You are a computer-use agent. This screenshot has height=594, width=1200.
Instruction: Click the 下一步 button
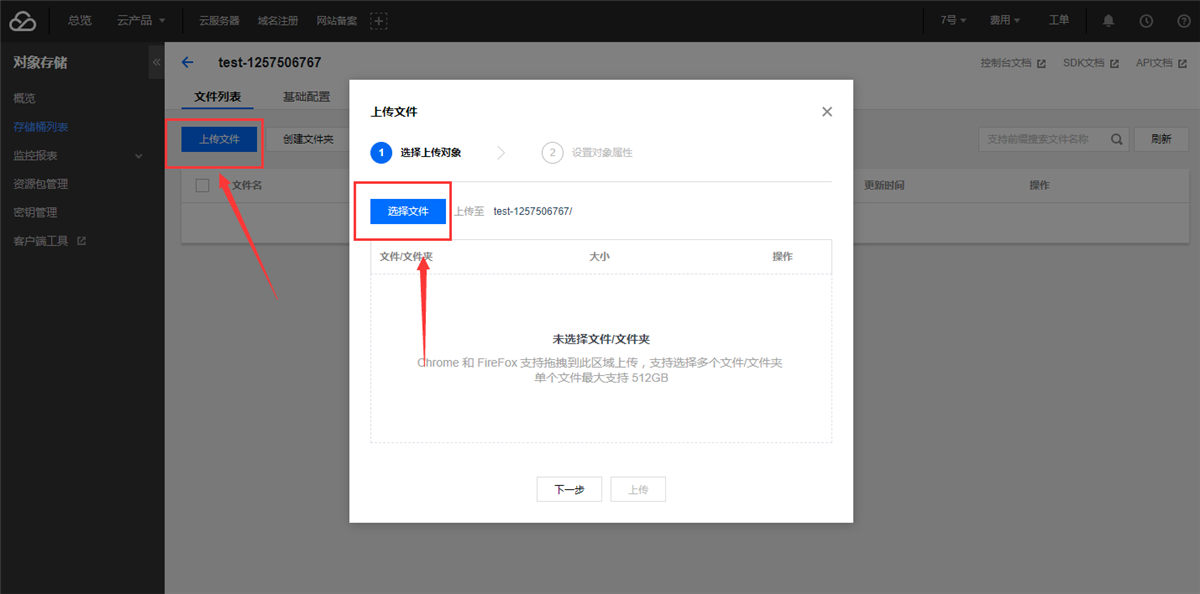pos(569,489)
